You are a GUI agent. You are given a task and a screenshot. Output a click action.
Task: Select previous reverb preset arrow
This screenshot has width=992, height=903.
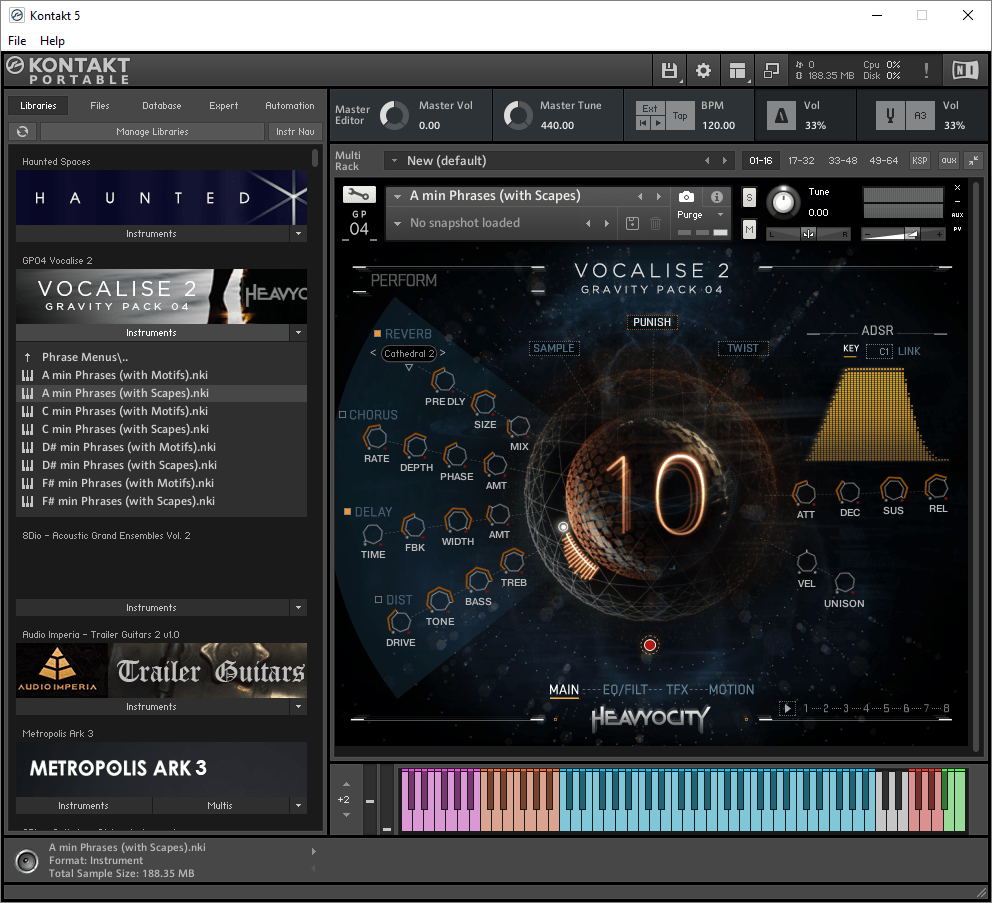pos(373,353)
